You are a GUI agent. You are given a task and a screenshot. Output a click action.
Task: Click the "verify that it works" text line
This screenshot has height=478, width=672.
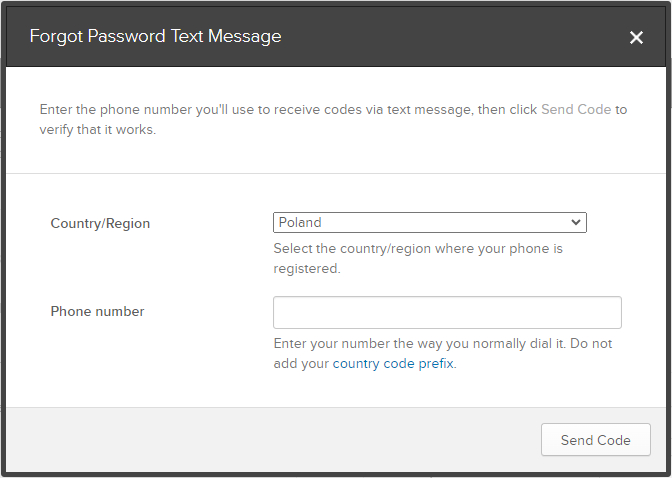pos(97,130)
